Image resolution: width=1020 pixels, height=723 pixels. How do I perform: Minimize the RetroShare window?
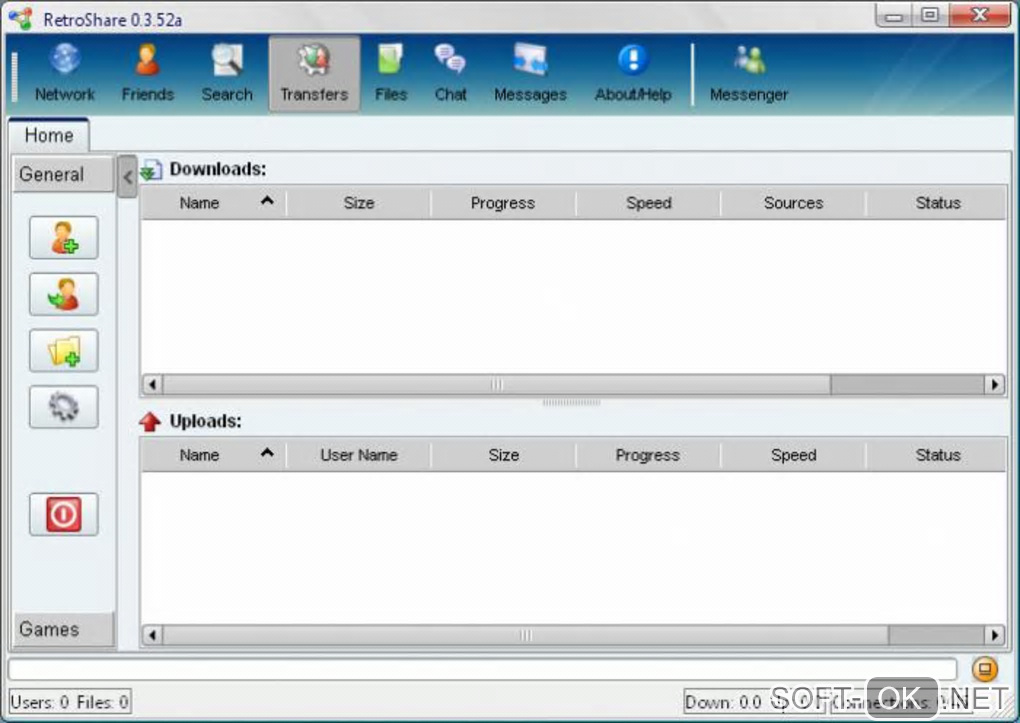[894, 16]
